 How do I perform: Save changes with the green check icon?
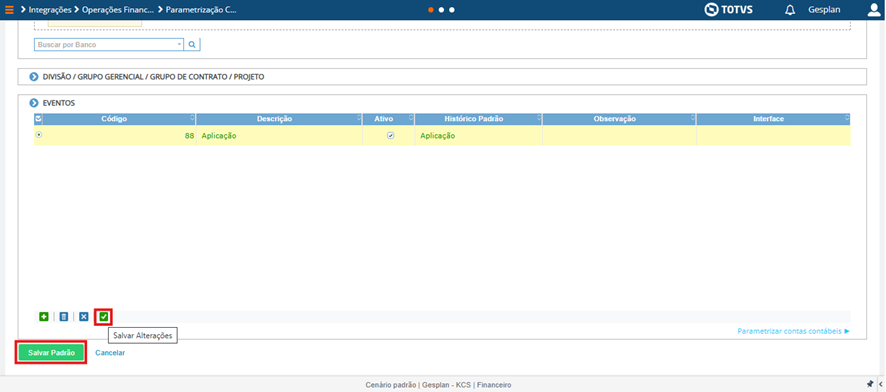click(x=103, y=317)
